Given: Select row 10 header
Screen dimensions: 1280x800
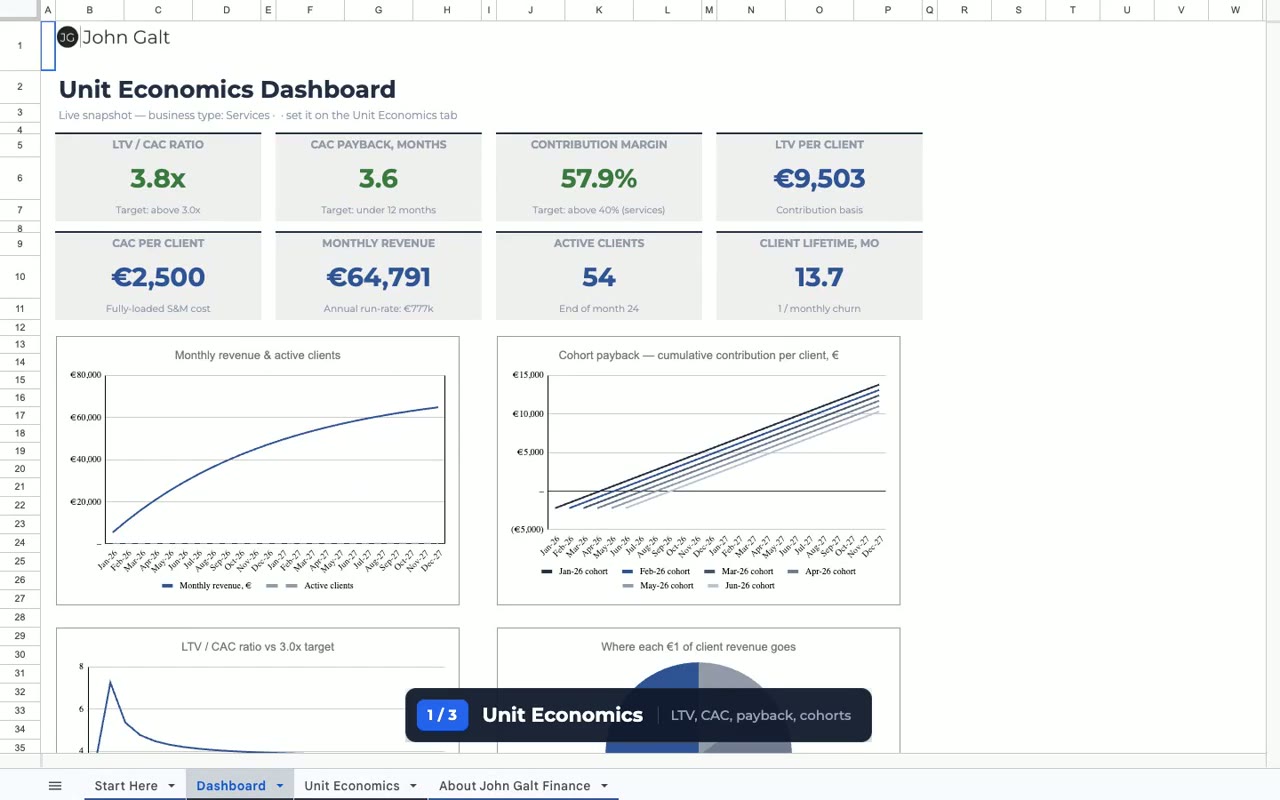Looking at the screenshot, I should (20, 277).
